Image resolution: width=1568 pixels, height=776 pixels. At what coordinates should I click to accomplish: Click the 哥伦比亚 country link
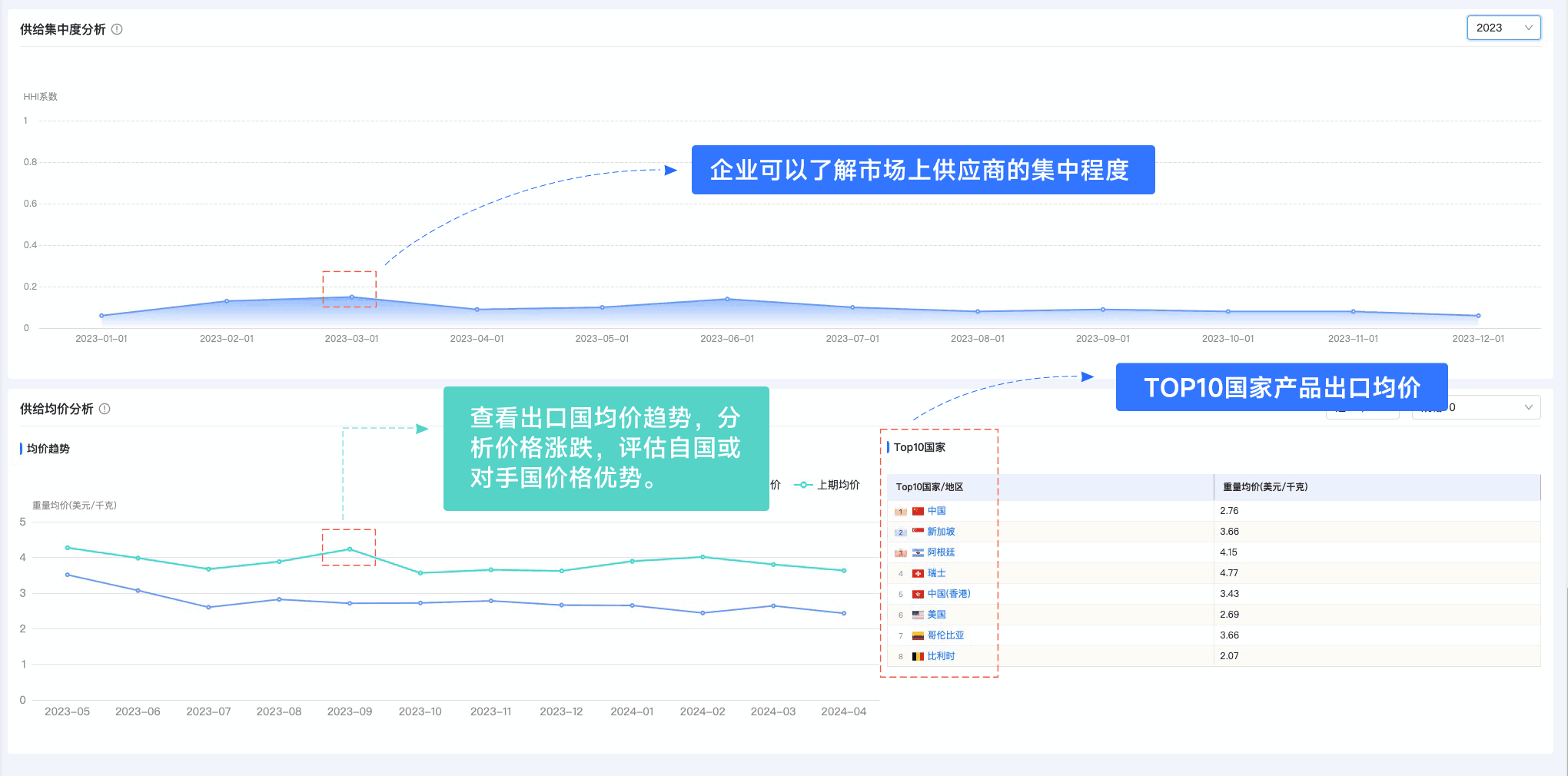coord(947,635)
